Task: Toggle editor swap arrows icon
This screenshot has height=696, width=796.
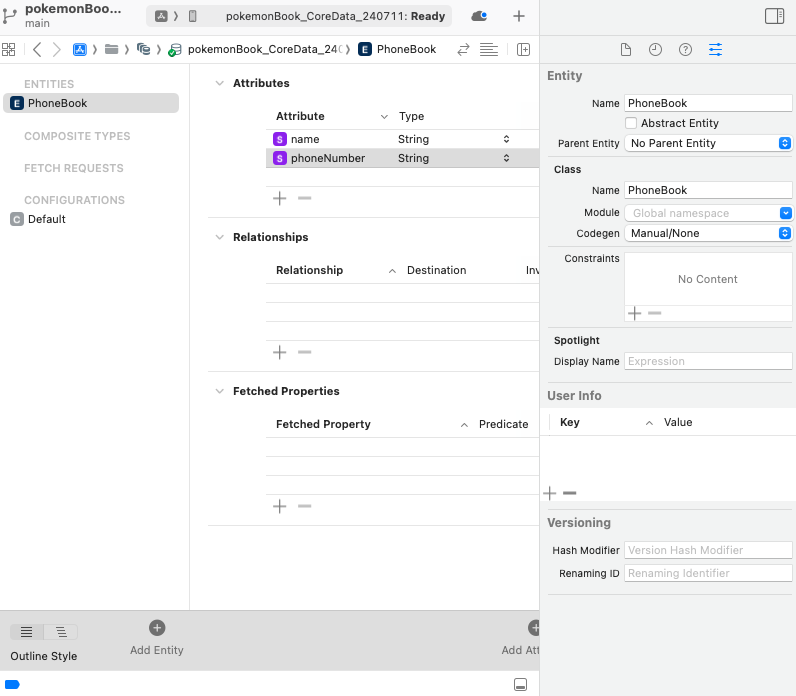Action: tap(463, 49)
